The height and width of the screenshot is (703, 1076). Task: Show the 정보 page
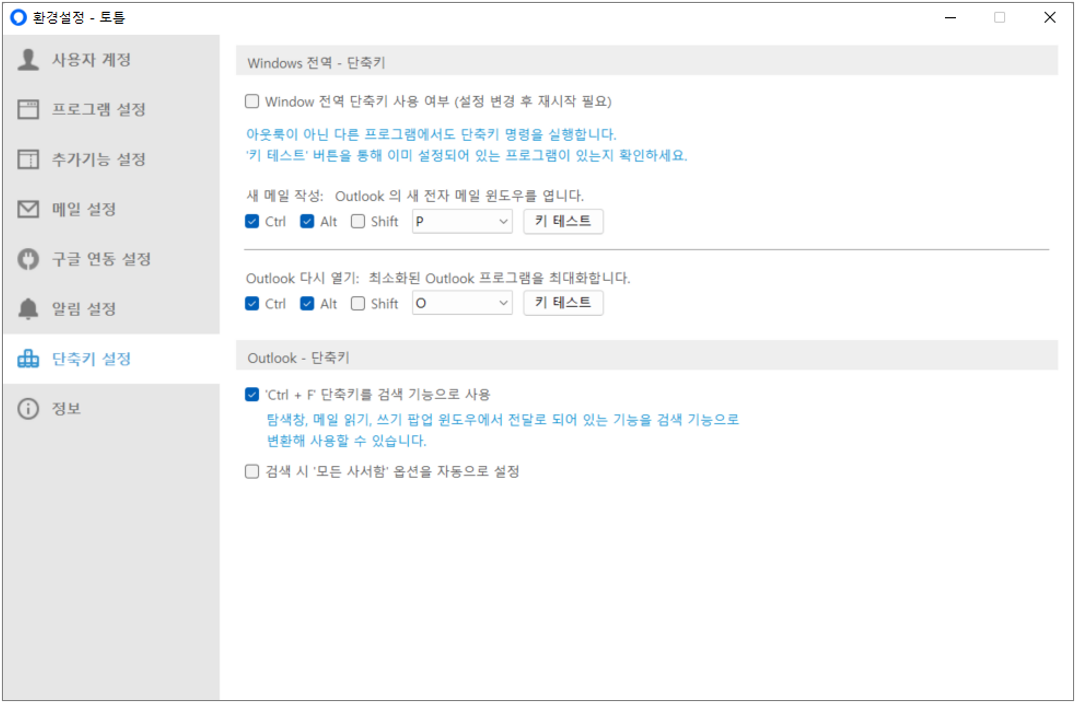pos(111,408)
